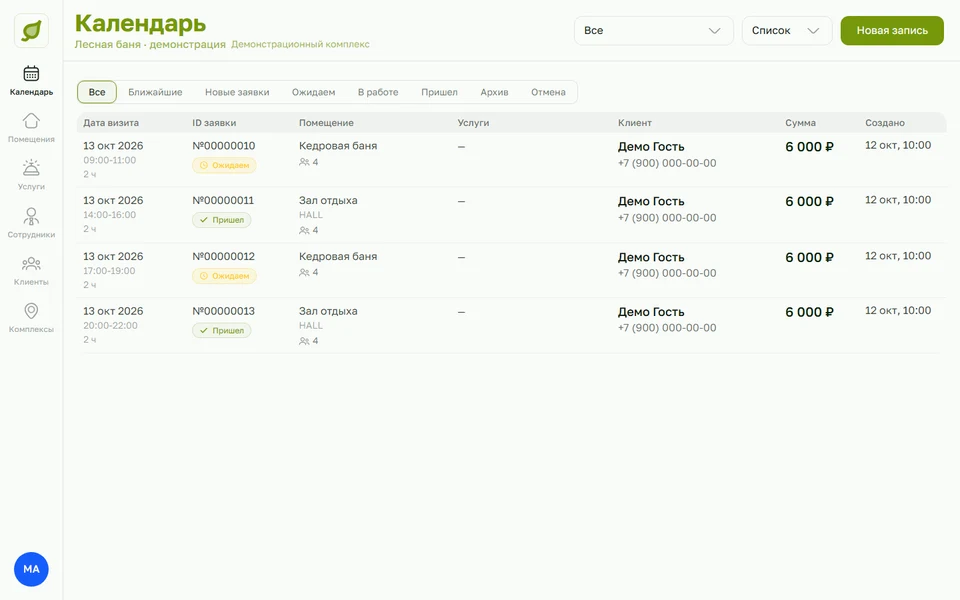Click HALL label in row №00000013

coord(310,326)
